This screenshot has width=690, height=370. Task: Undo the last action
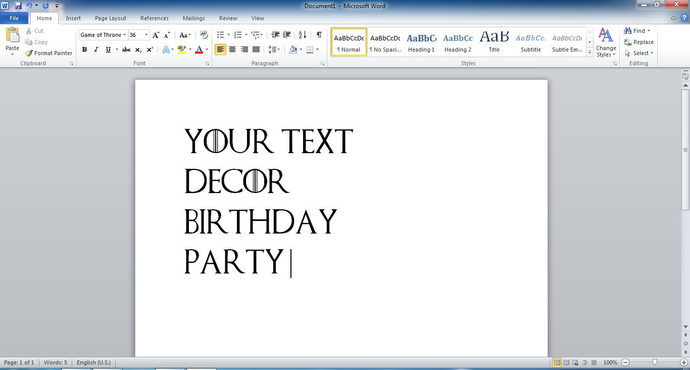(x=29, y=6)
